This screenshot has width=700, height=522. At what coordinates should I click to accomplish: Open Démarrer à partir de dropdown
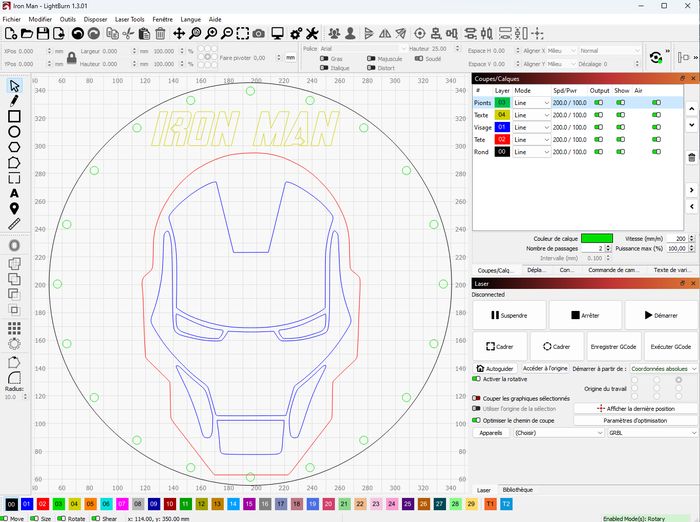click(x=663, y=369)
